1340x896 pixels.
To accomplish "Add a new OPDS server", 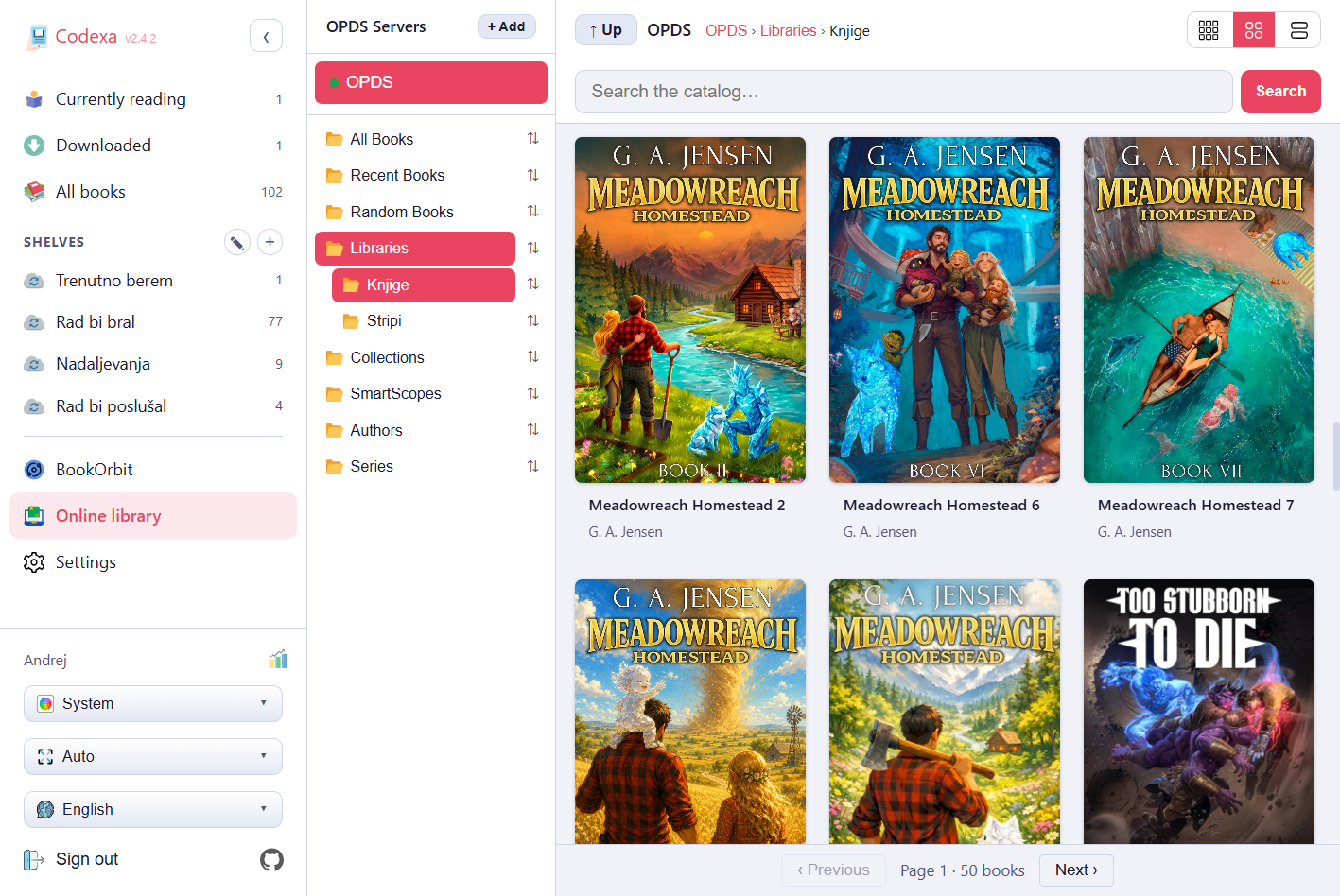I will pos(506,26).
